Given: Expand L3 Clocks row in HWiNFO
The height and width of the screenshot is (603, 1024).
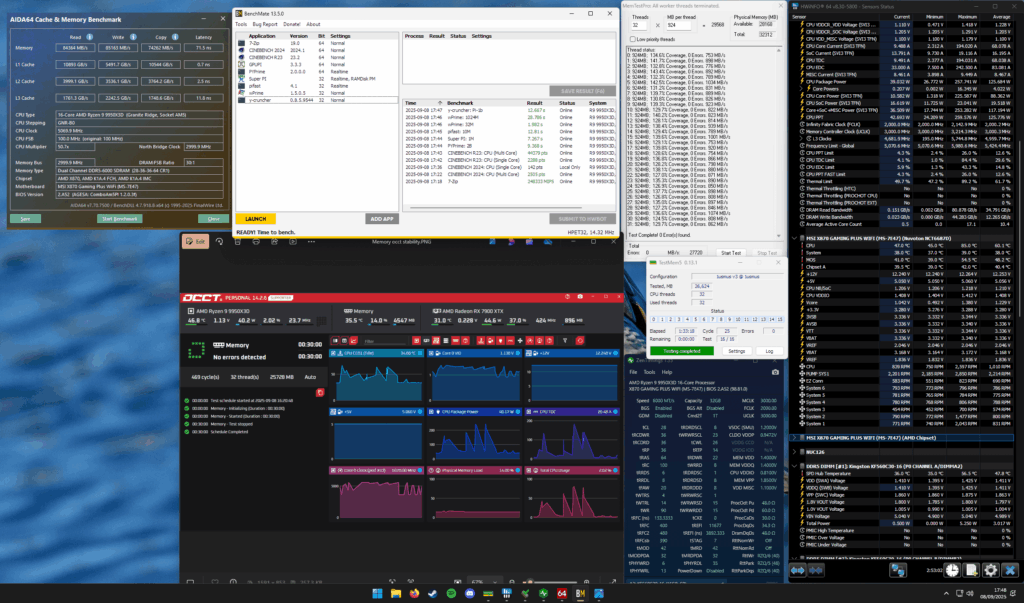Looking at the screenshot, I should (802, 139).
